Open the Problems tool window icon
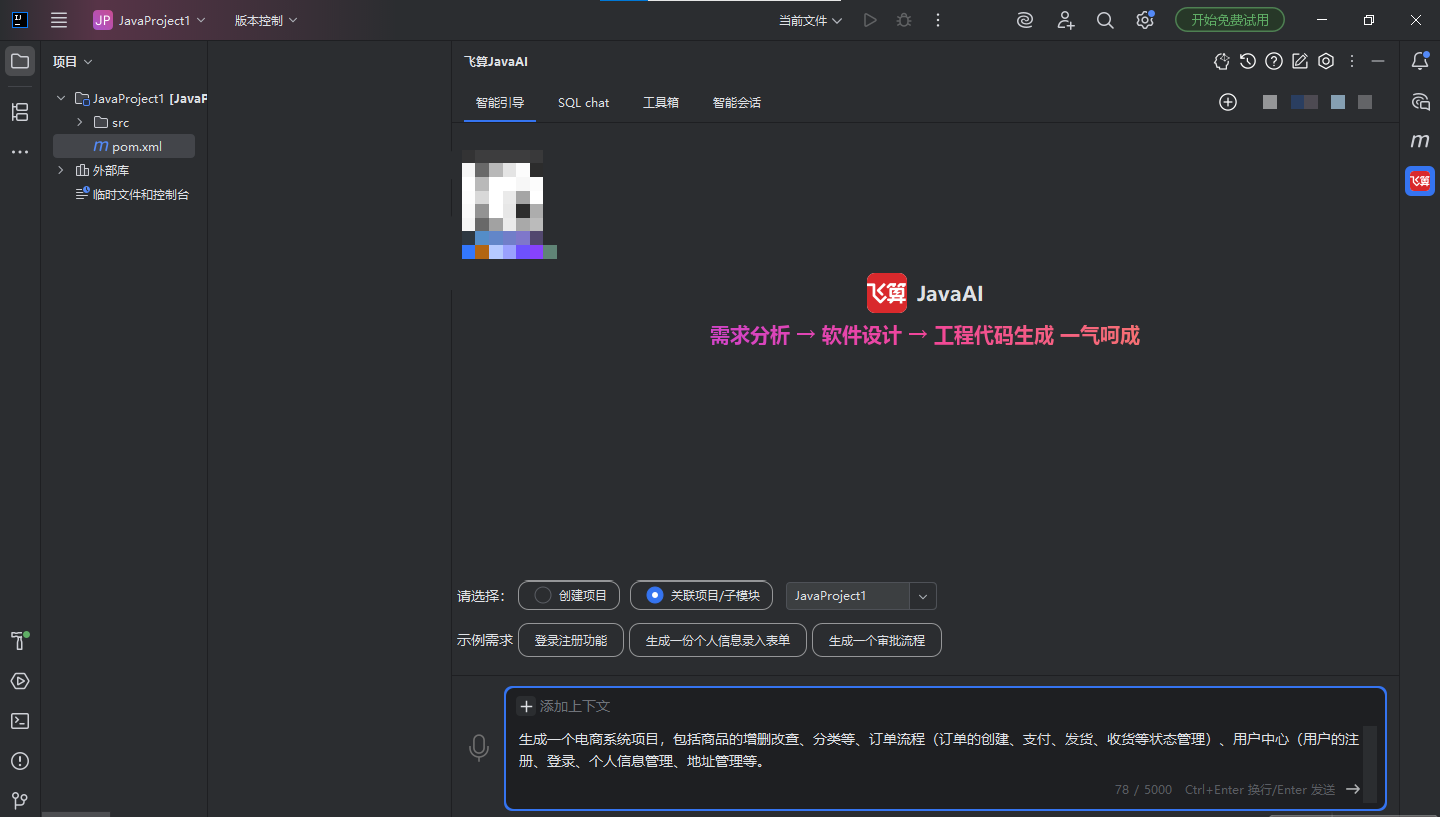 20,761
